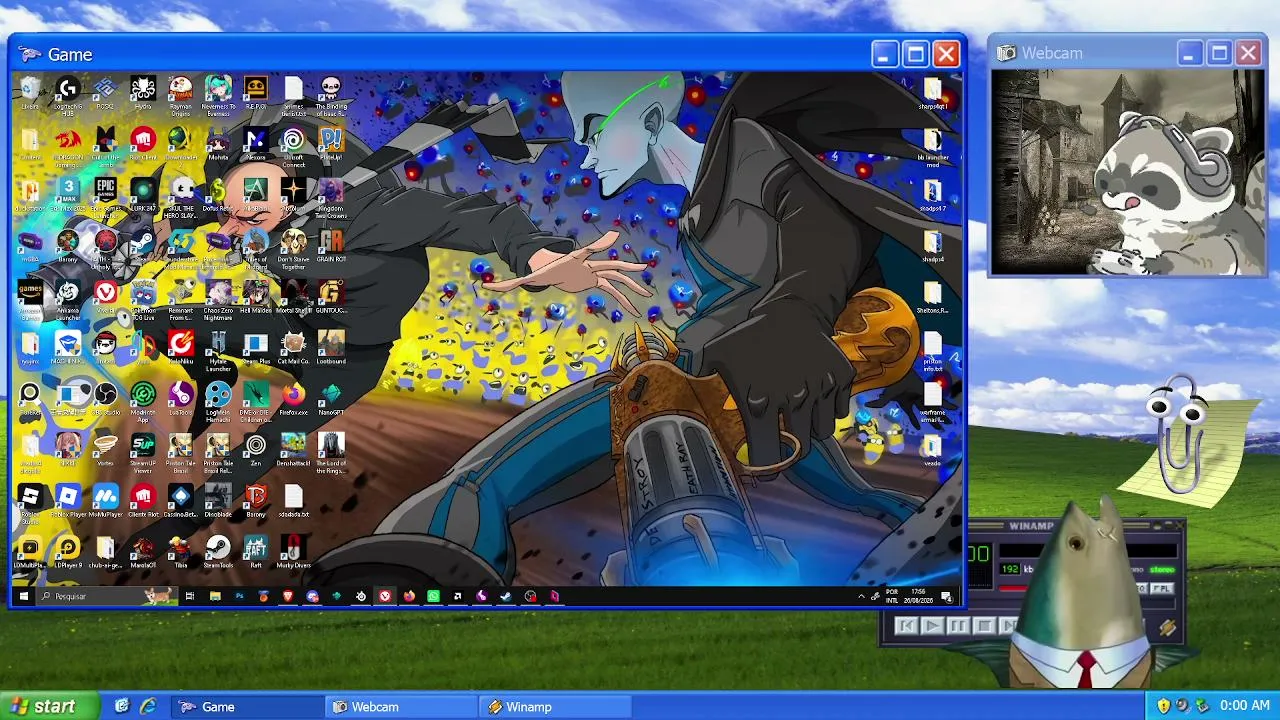1280x720 pixels.
Task: Open the SteamTools desktop shortcut
Action: [x=218, y=553]
